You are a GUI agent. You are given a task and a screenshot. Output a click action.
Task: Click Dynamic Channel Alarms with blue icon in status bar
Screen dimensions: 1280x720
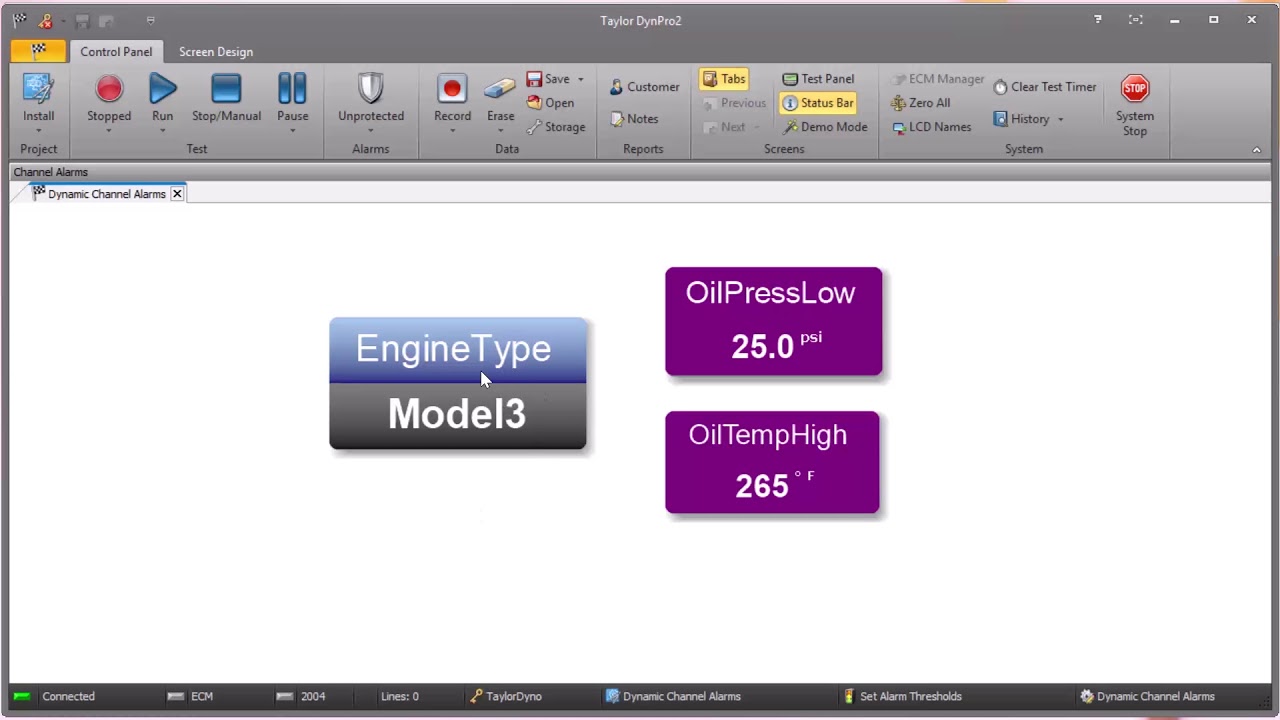[x=673, y=696]
